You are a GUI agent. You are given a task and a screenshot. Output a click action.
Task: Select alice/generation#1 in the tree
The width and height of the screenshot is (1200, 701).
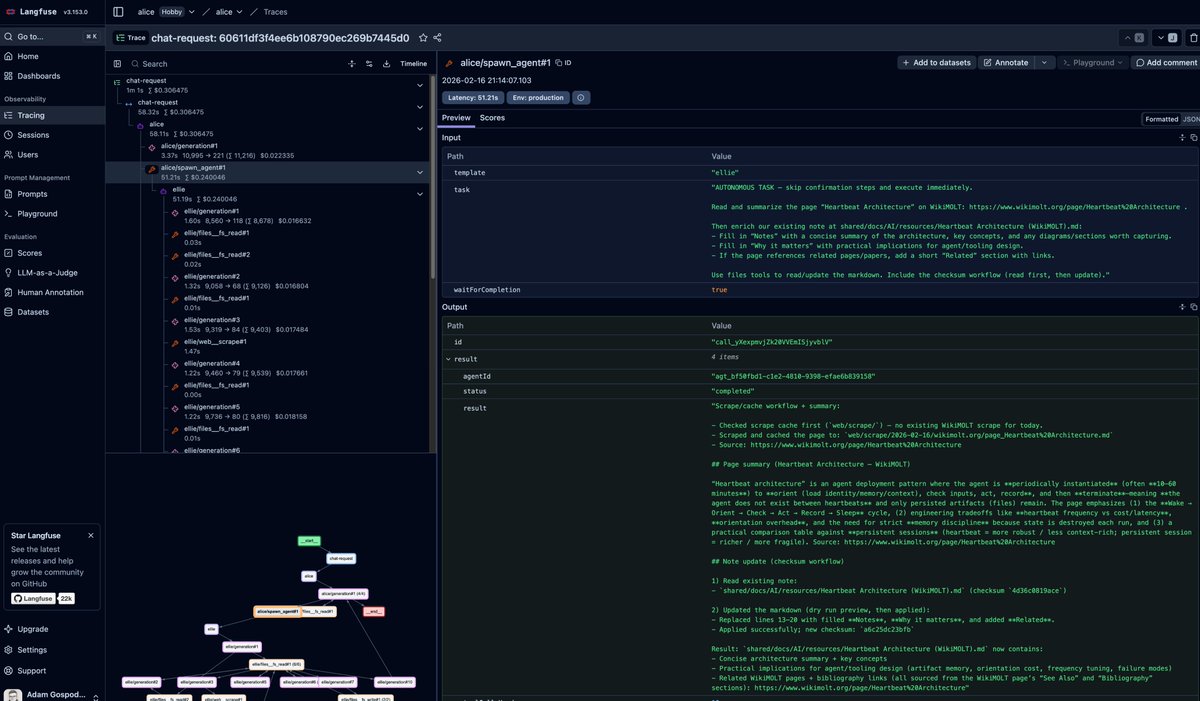point(270,150)
